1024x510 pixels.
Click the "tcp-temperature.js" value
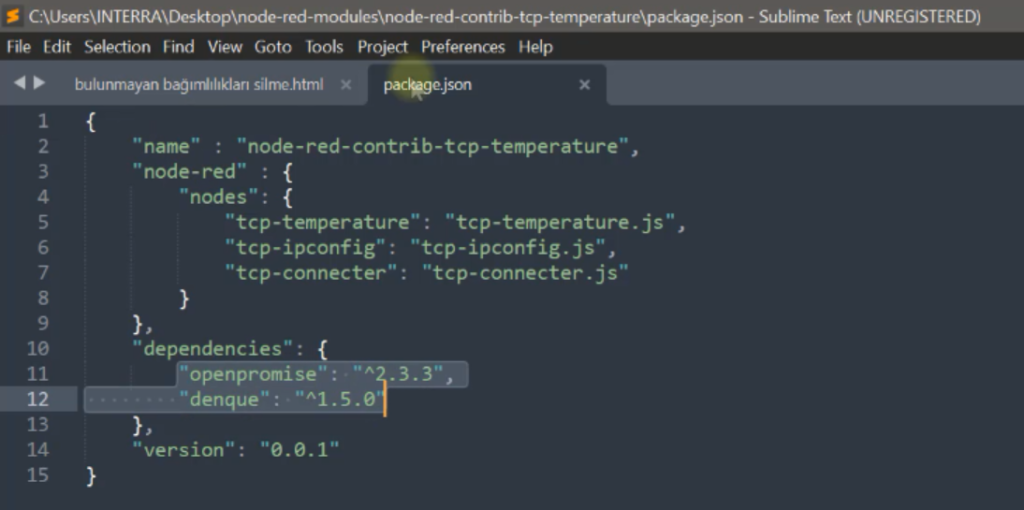[x=560, y=222]
